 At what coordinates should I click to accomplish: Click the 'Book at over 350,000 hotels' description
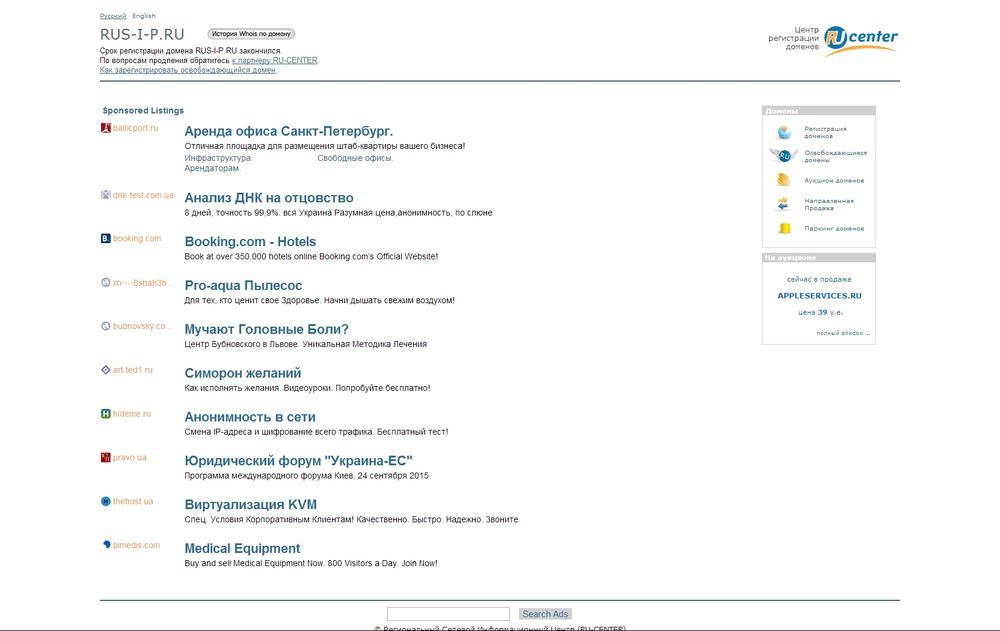pyautogui.click(x=311, y=256)
